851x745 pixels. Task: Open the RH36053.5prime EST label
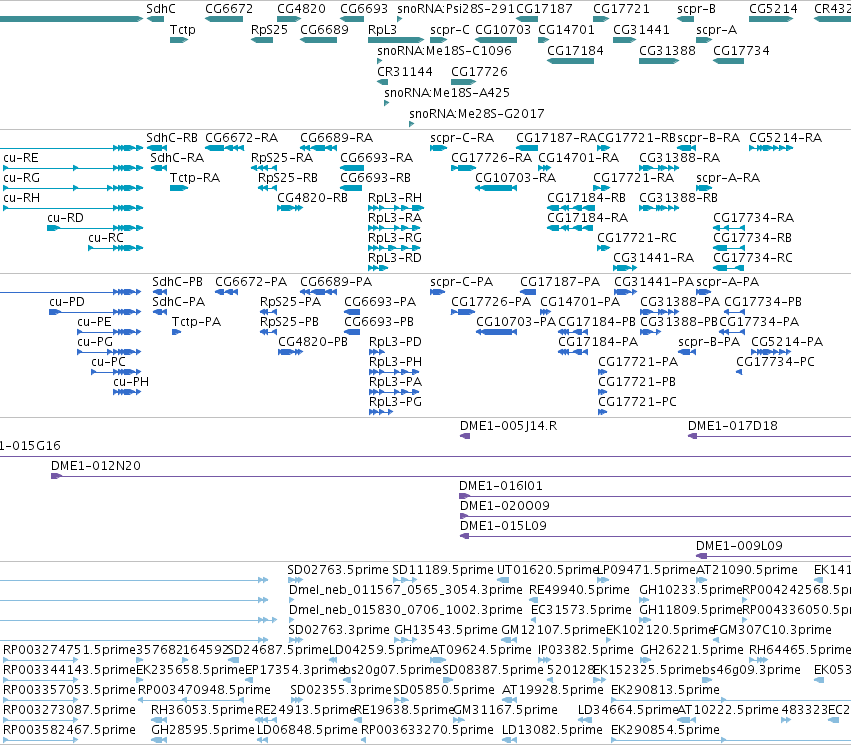202,710
